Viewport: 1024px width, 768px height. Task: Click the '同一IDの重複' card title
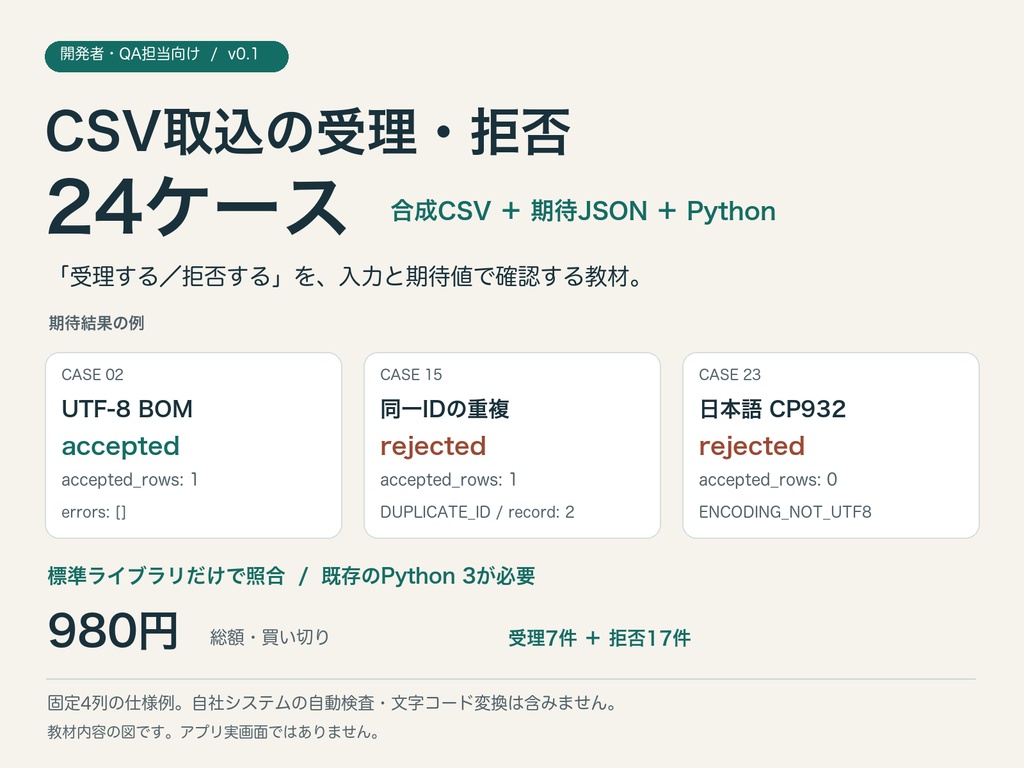pyautogui.click(x=445, y=409)
